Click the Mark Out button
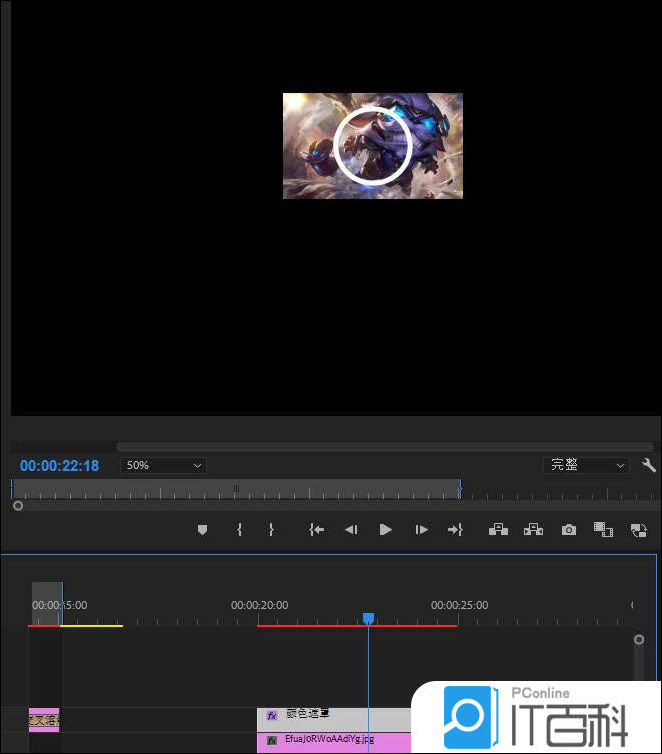662x754 pixels. tap(271, 530)
